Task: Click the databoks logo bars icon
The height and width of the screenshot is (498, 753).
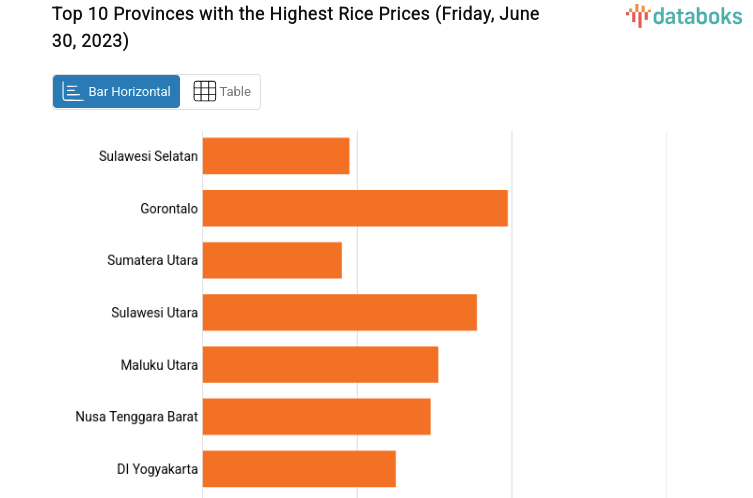Action: click(x=637, y=14)
